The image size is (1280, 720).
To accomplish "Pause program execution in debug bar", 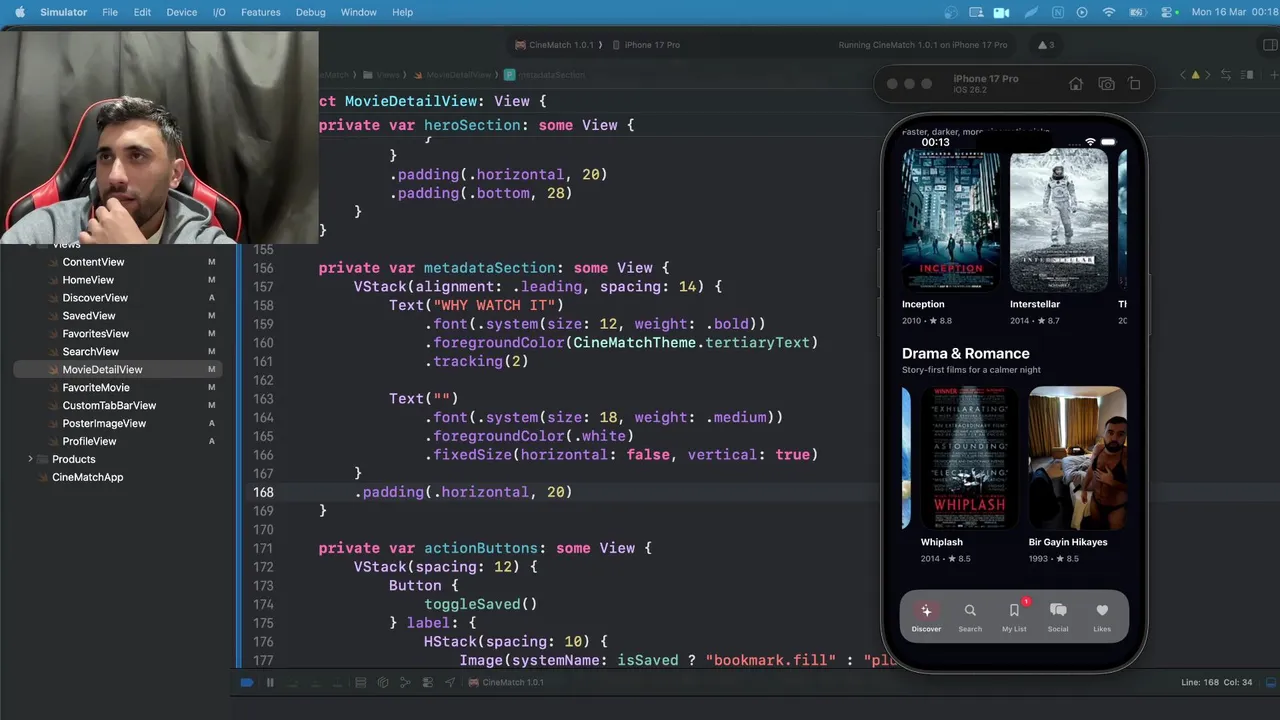I will click(270, 683).
